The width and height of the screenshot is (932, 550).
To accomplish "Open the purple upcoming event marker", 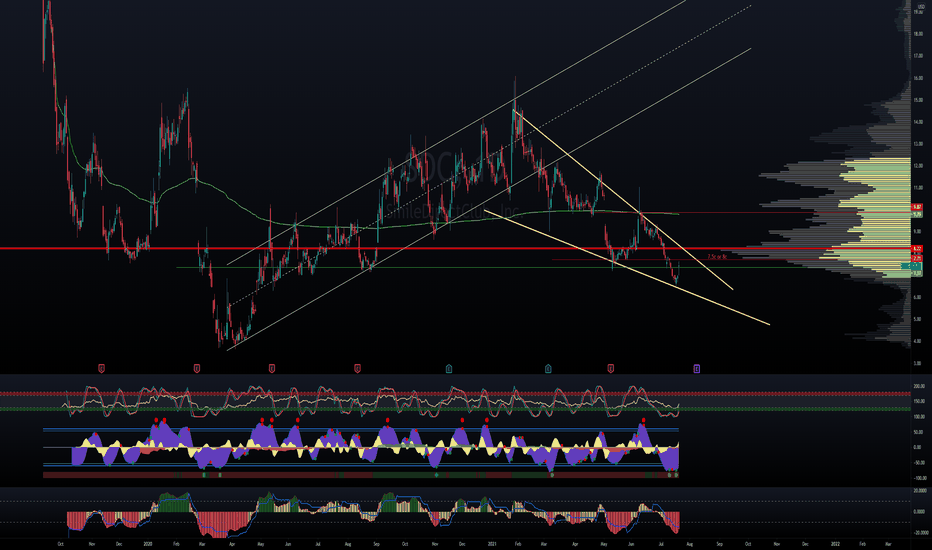I will (x=697, y=369).
